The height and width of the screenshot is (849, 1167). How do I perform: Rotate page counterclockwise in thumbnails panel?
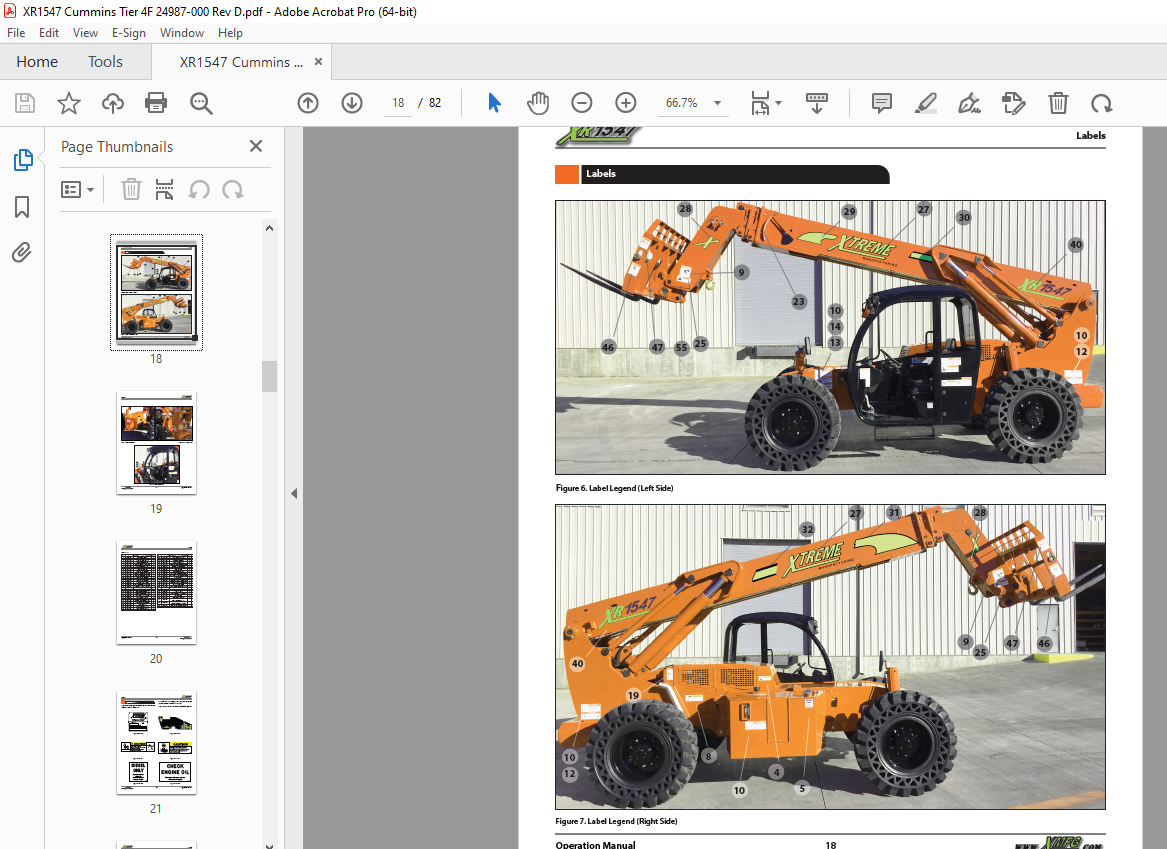199,190
